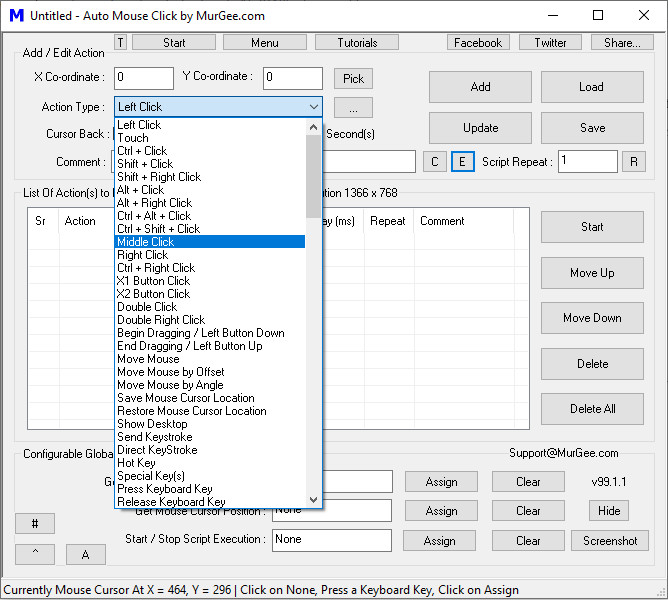Pick X2 Button Click
The width and height of the screenshot is (668, 600).
tap(210, 294)
